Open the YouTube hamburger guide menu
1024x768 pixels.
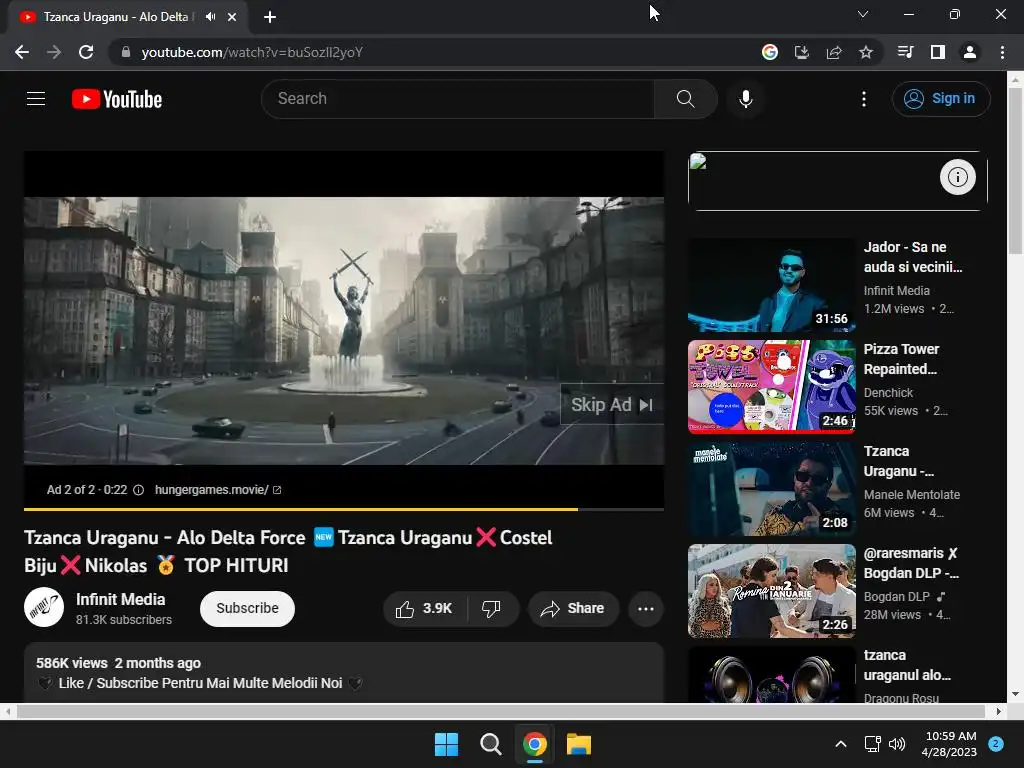36,99
